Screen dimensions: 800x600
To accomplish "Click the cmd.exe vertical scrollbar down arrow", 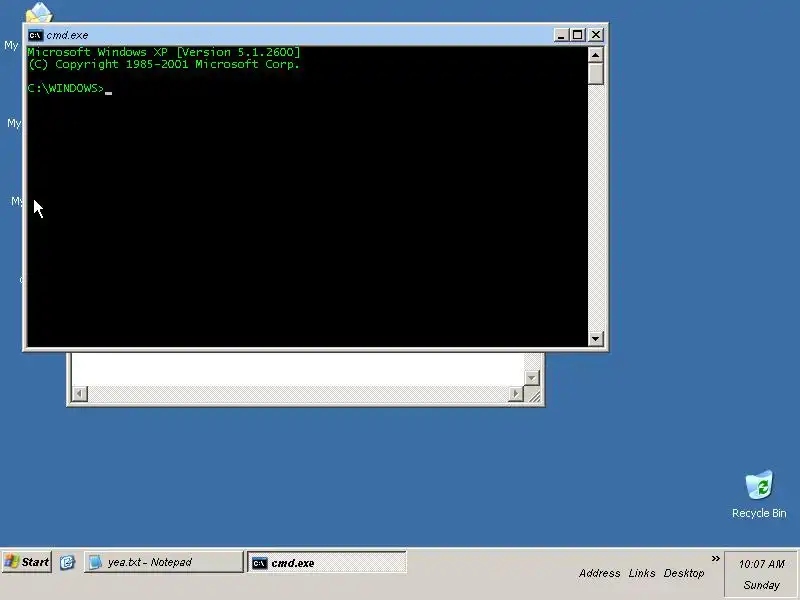I will coord(595,338).
